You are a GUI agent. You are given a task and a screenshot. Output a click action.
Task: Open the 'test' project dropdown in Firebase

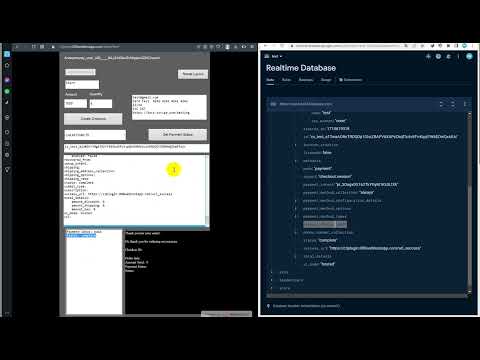(277, 56)
